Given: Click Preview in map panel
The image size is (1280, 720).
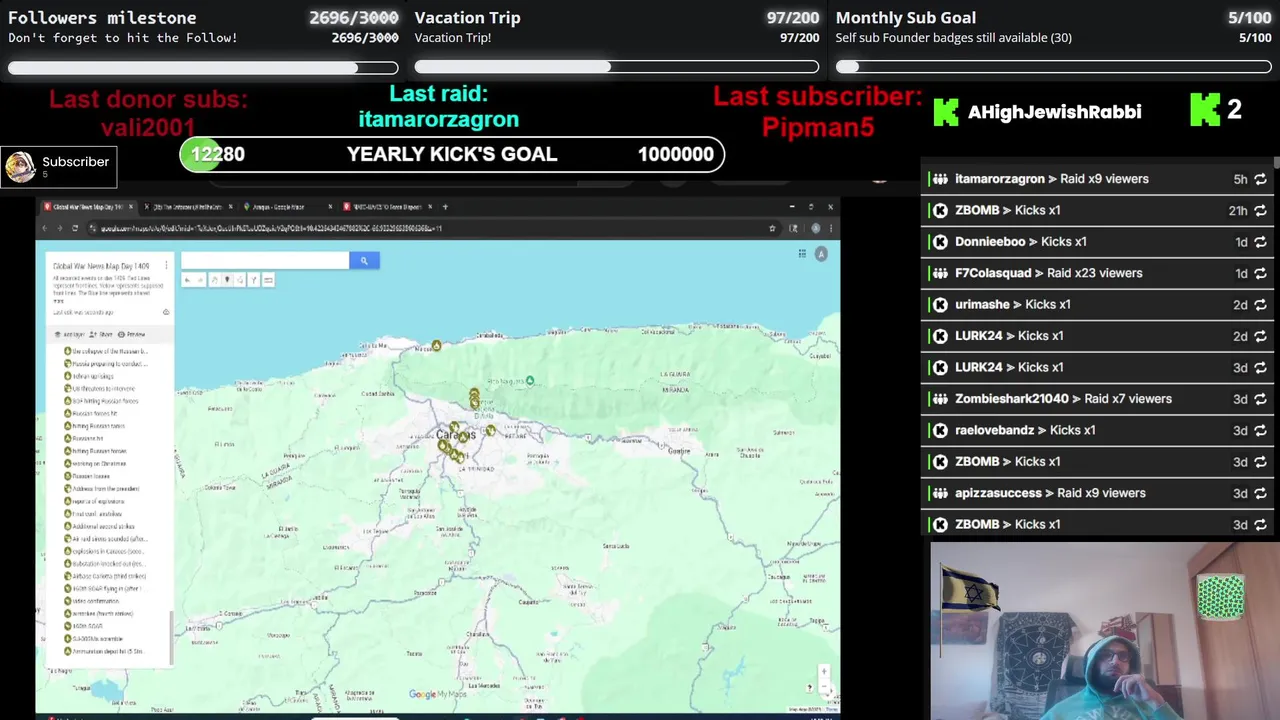Looking at the screenshot, I should (132, 334).
